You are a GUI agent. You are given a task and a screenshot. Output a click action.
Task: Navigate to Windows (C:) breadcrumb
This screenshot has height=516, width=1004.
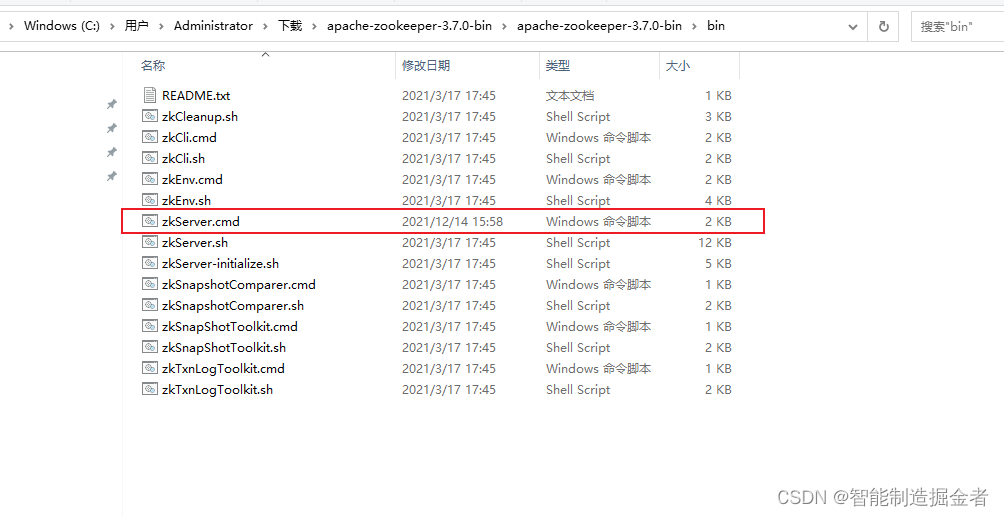(x=62, y=26)
